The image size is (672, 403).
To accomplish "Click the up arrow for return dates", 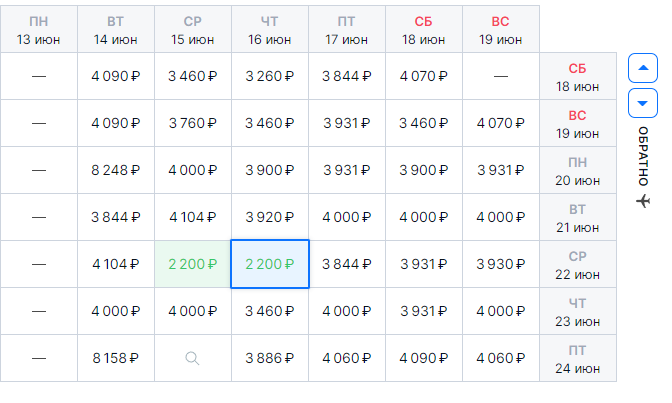I will 642,68.
